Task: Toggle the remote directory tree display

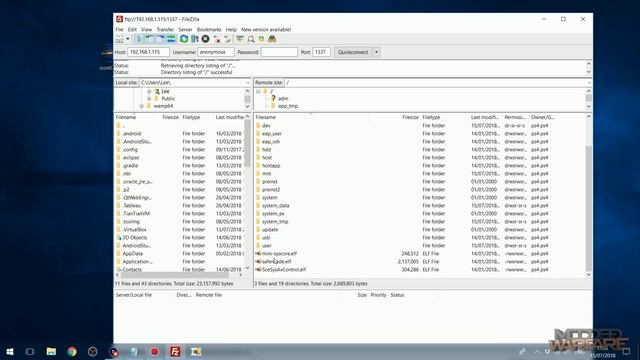Action: 160,39
